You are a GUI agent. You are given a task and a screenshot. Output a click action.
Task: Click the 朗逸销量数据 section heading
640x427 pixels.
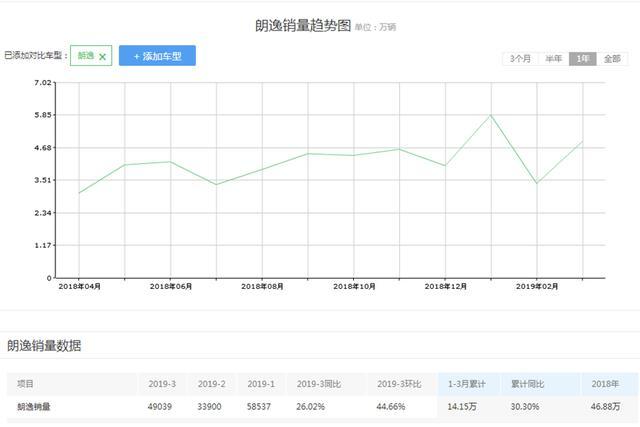click(x=44, y=346)
